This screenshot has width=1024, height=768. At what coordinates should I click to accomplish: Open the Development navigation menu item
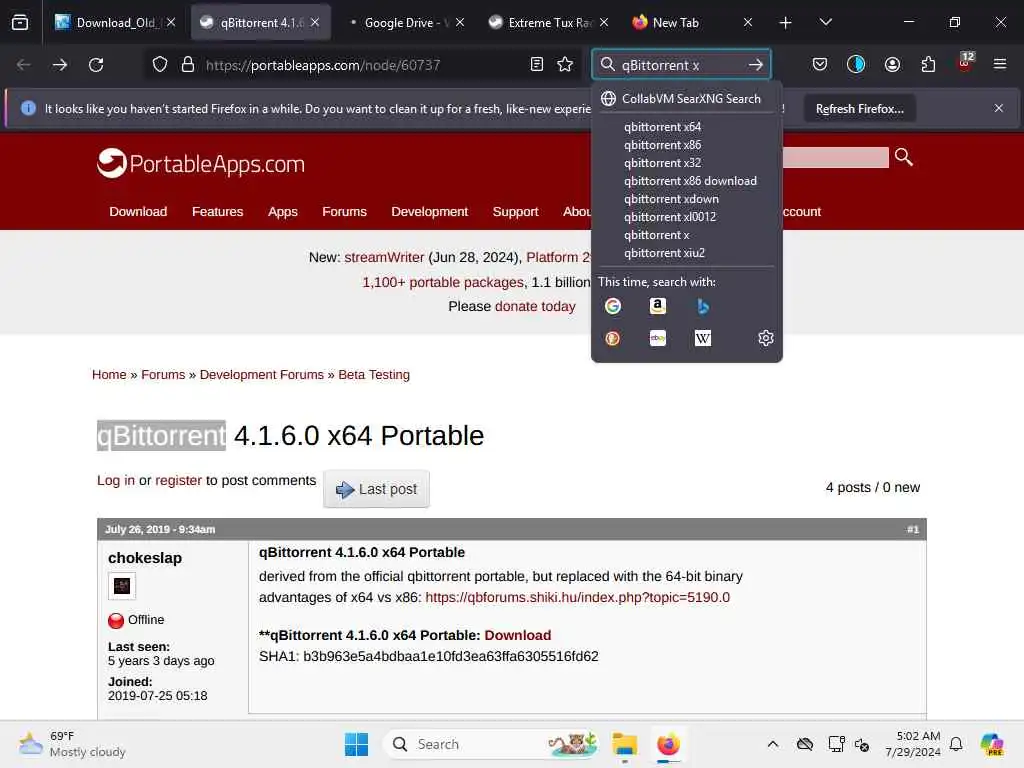click(x=430, y=212)
